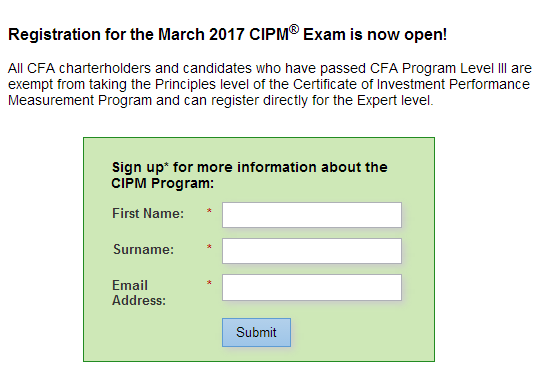This screenshot has height=377, width=558.
Task: Click the red asterisk beside First Name
Action: [x=209, y=211]
